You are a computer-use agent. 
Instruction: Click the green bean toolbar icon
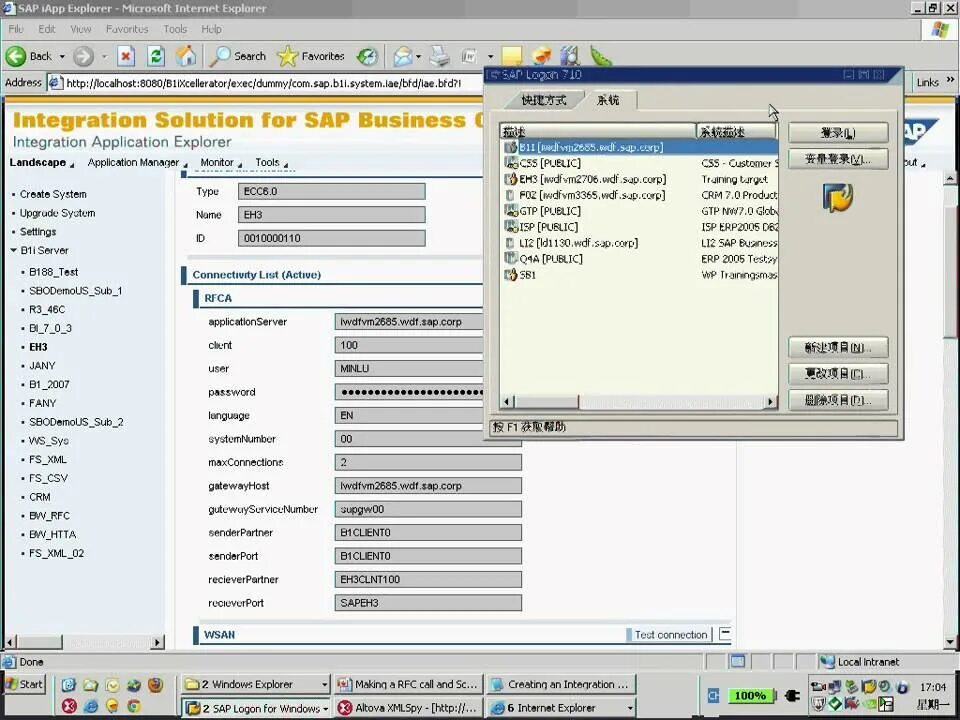(601, 56)
